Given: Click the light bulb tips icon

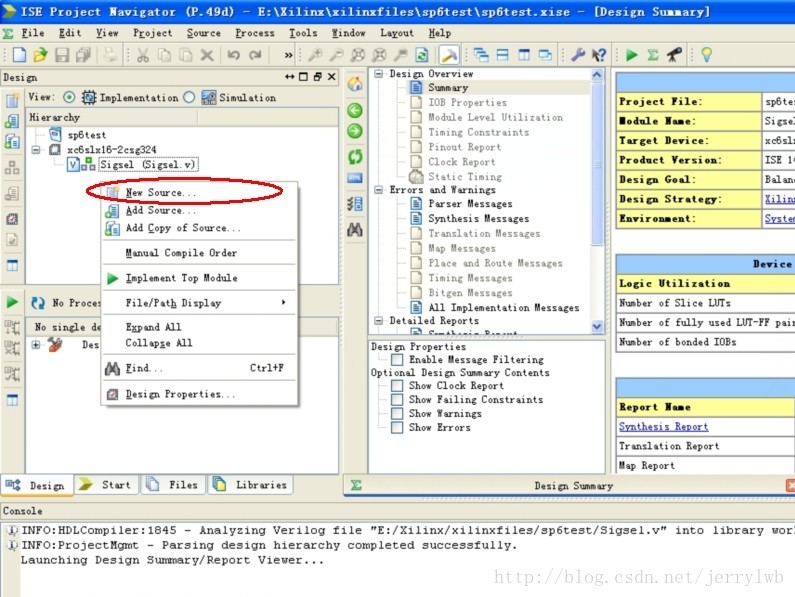Looking at the screenshot, I should click(x=706, y=55).
